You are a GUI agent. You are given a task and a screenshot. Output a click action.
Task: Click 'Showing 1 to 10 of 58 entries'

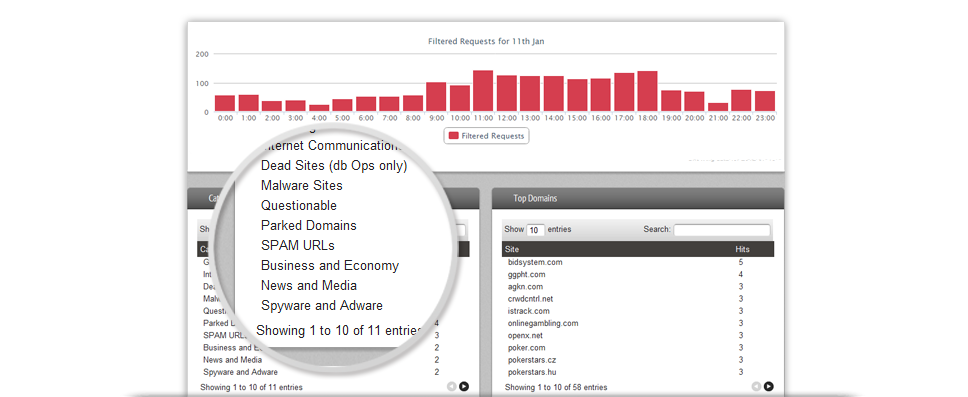coord(556,388)
